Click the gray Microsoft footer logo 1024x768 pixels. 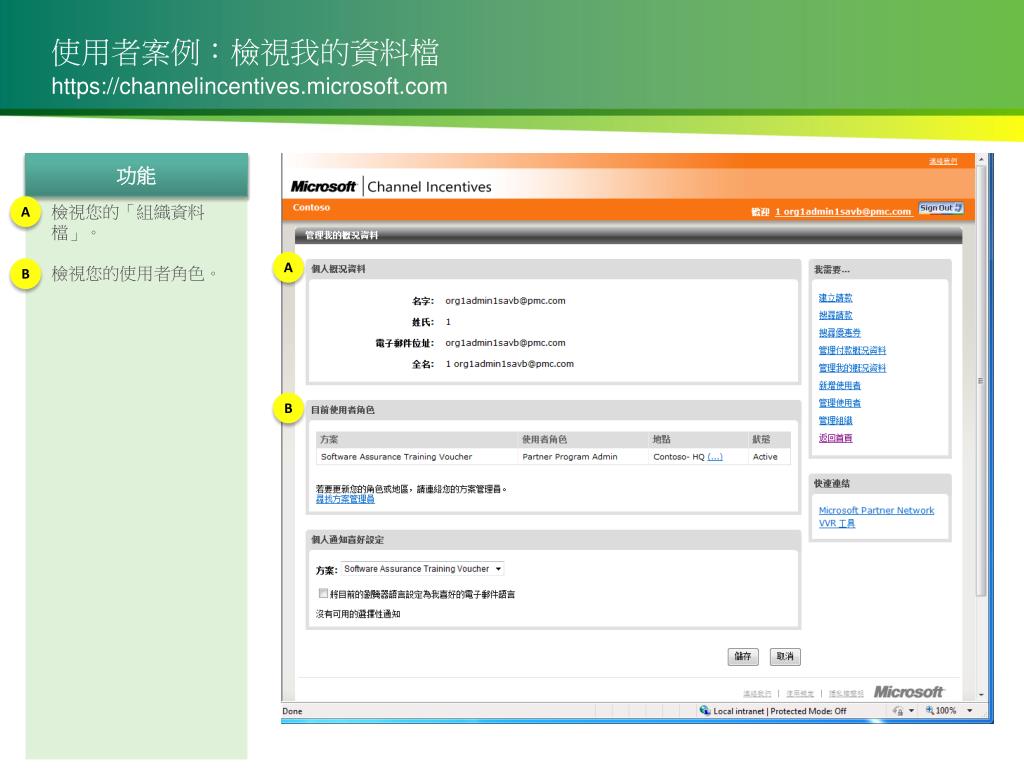[x=908, y=692]
